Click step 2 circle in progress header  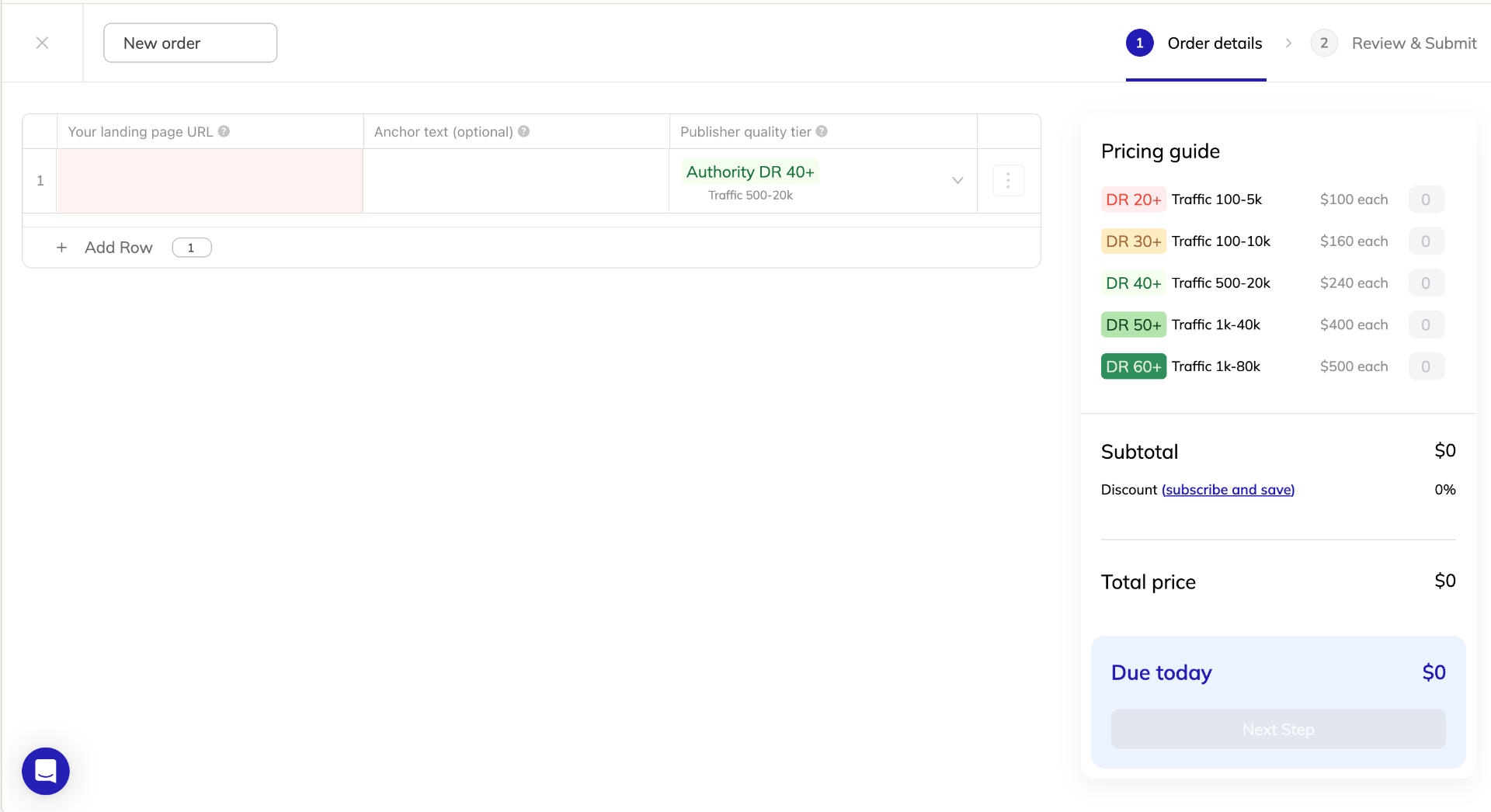pyautogui.click(x=1323, y=43)
